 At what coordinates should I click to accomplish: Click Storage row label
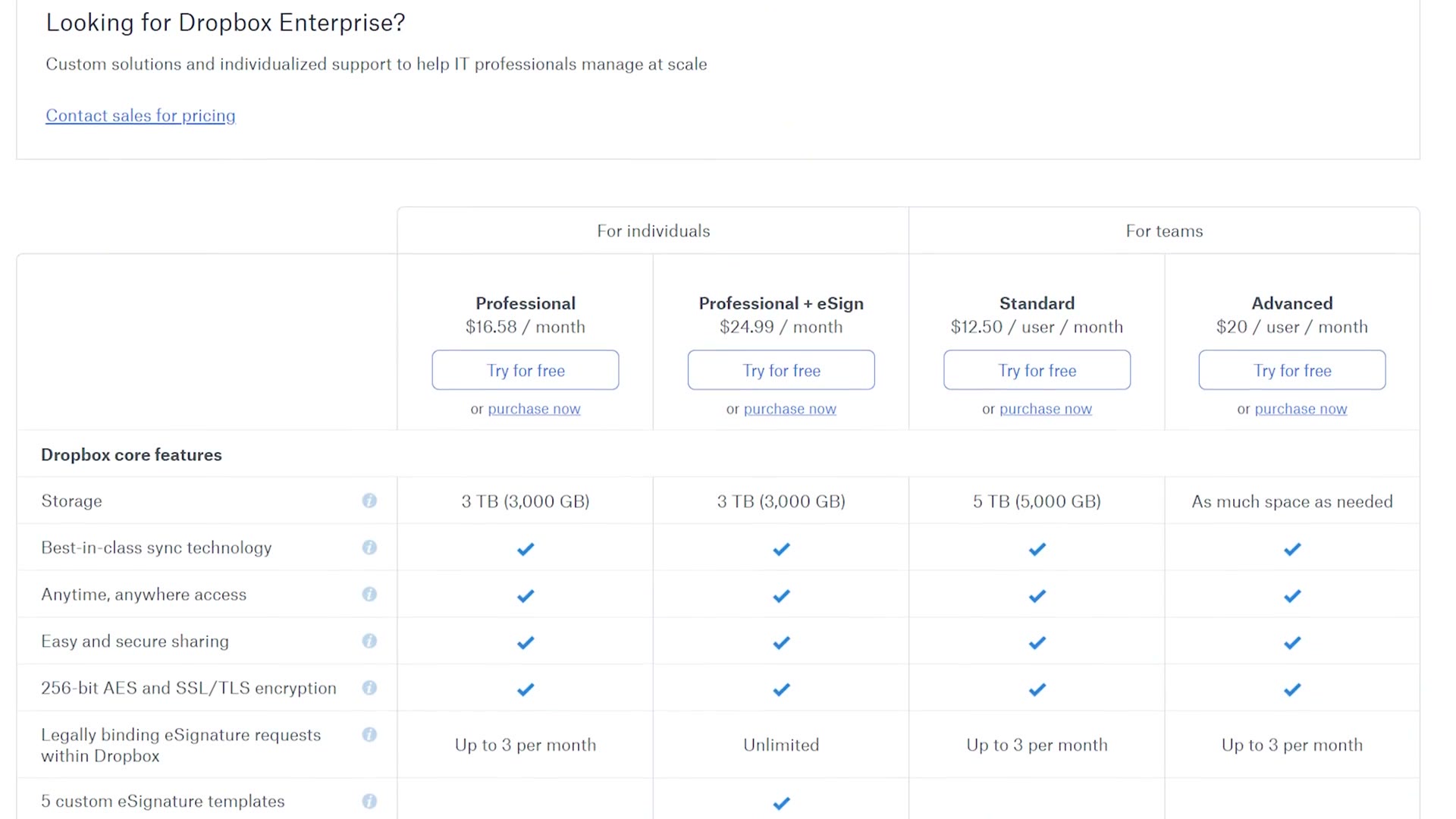tap(71, 501)
